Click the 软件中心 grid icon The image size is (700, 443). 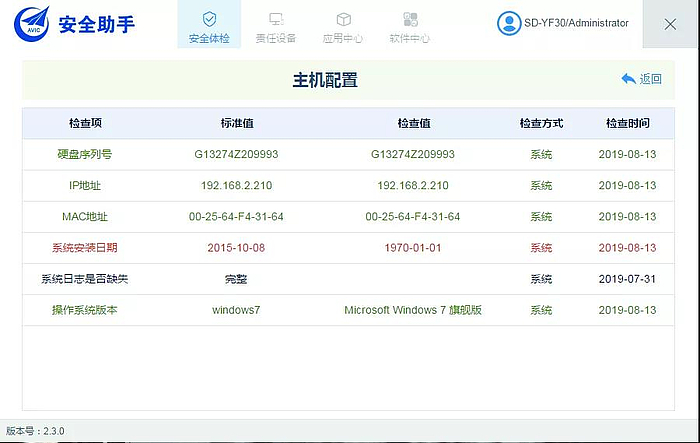(410, 19)
